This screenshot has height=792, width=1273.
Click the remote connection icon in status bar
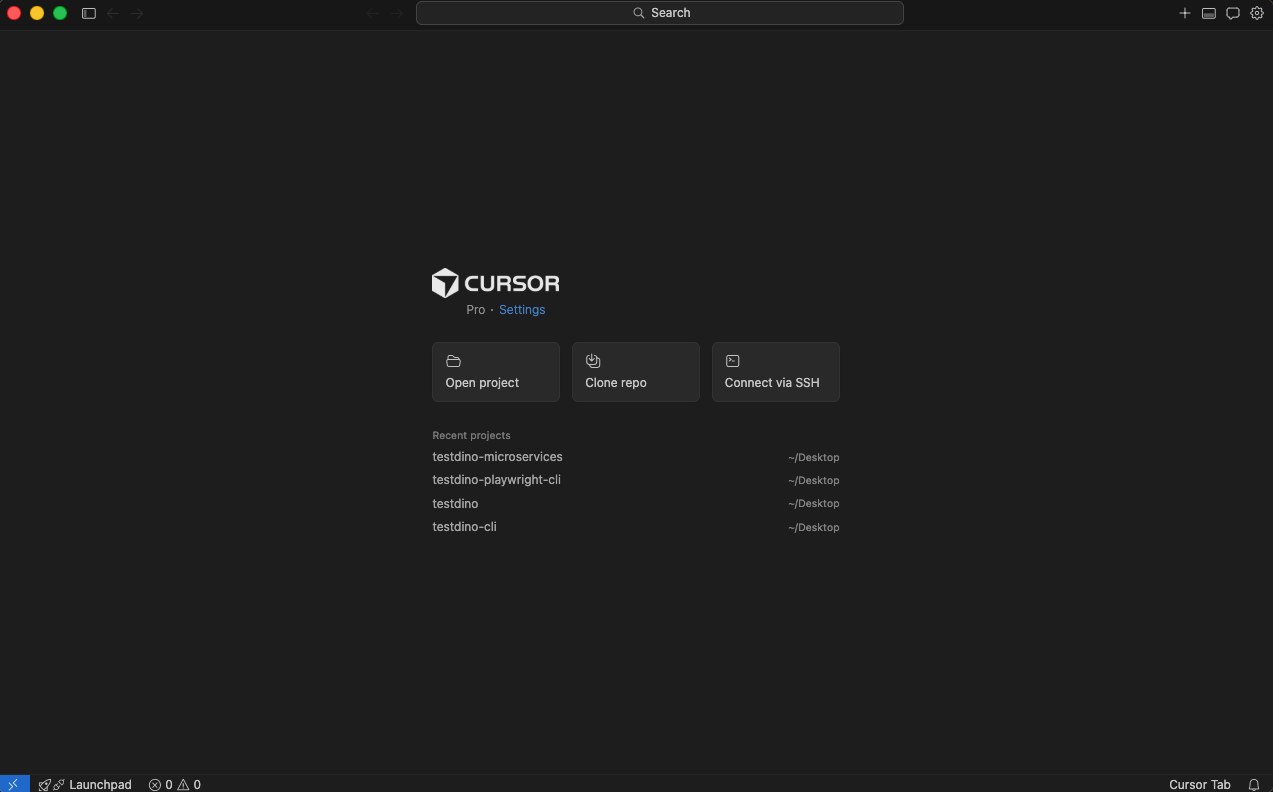click(x=14, y=784)
